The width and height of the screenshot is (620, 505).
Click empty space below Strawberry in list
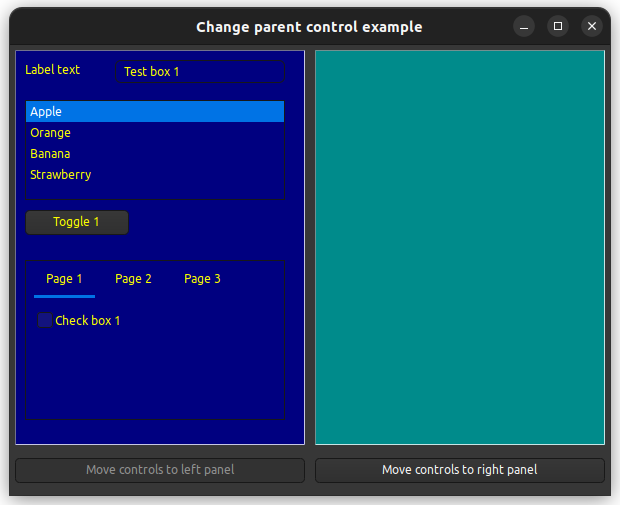coord(155,190)
